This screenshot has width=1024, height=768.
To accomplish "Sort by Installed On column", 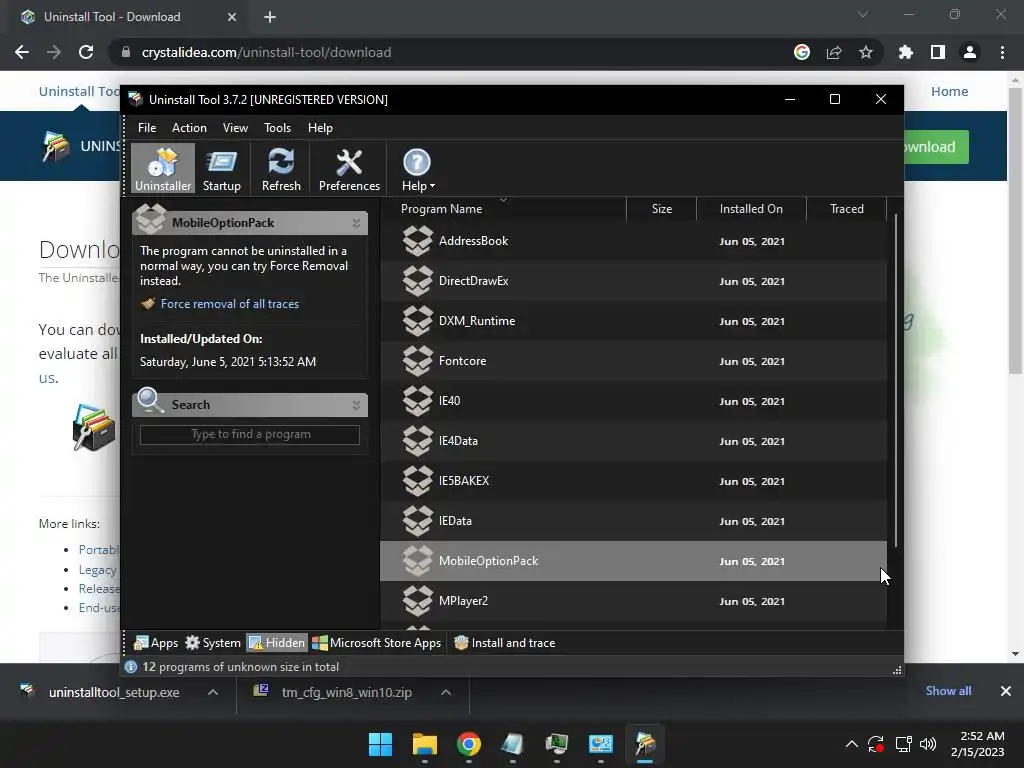I will click(751, 209).
